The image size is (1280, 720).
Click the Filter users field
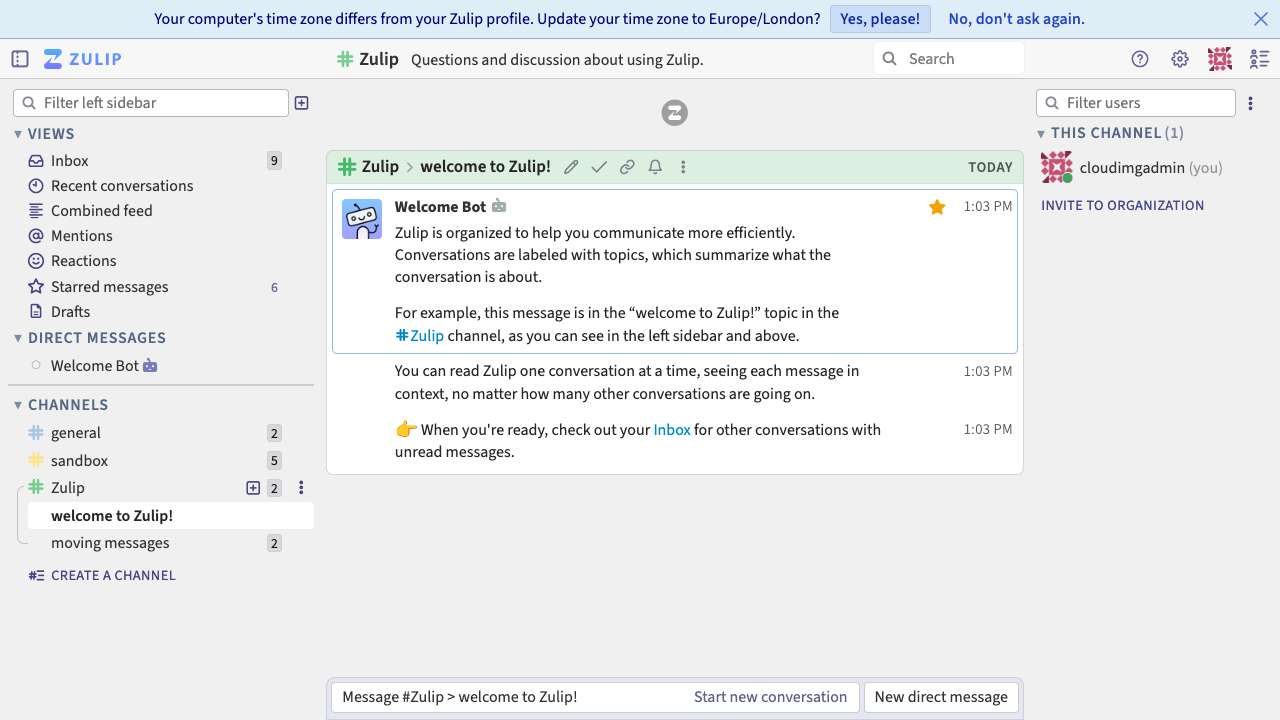(1136, 103)
